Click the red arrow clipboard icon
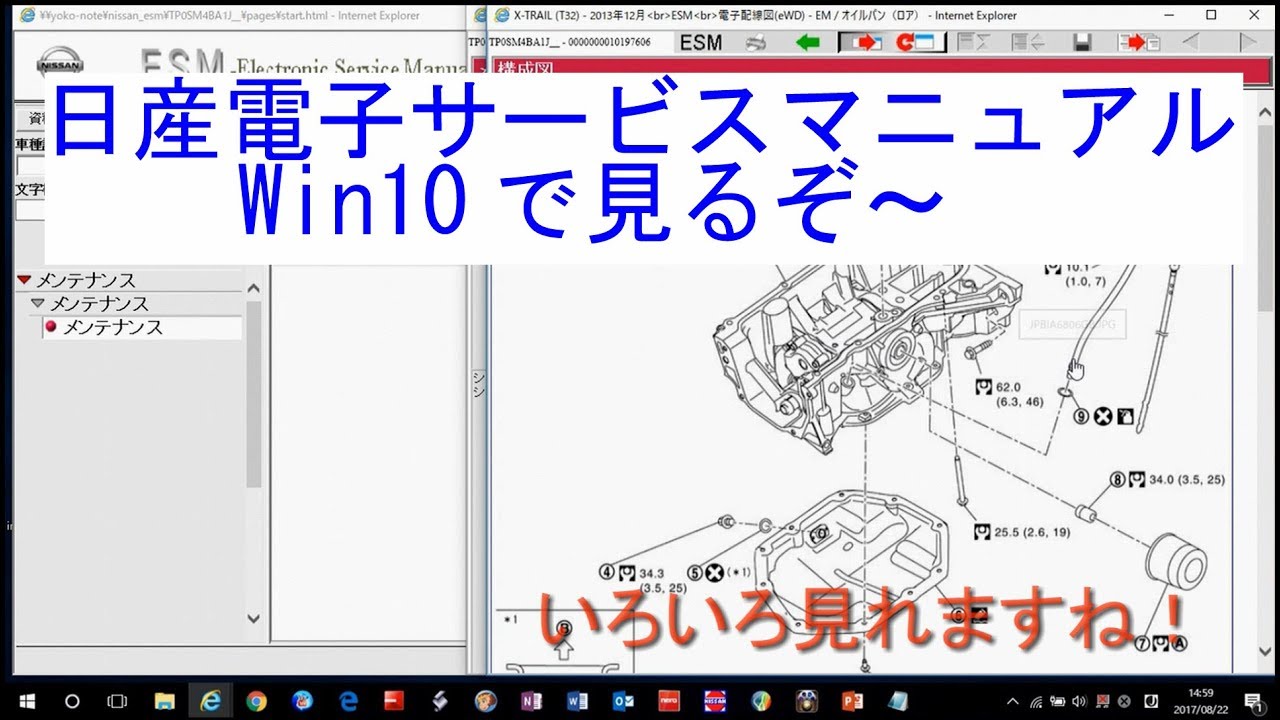Screen dimensions: 1280x720 coord(1139,42)
